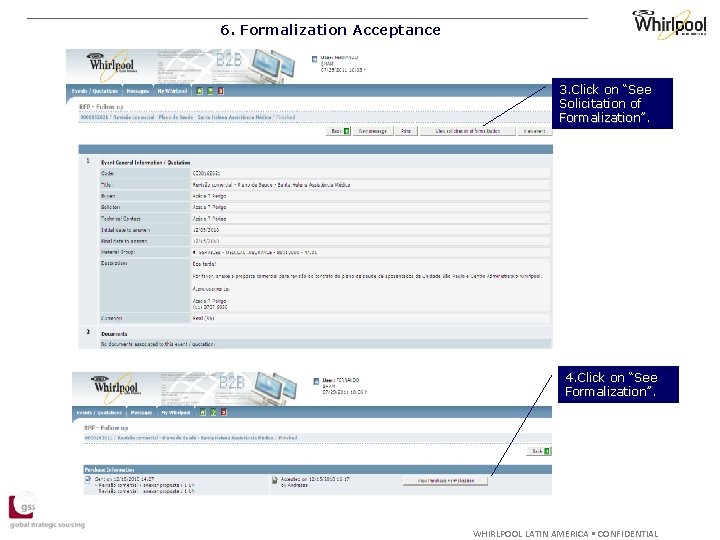This screenshot has height=540, width=720.
Task: Click title value 'Revisão comercial - Plano de Saúde'
Action: coord(271,185)
